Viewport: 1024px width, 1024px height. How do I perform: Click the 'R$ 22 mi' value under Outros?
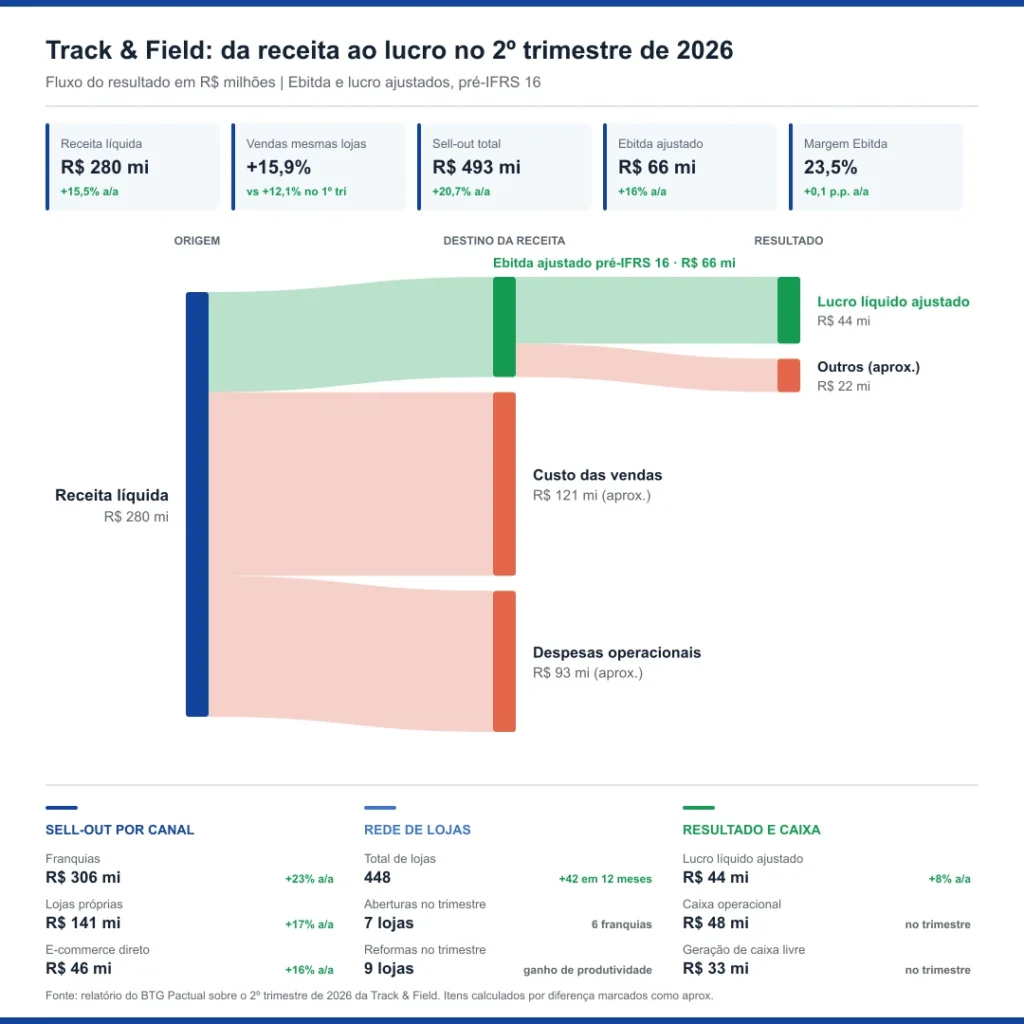pos(843,387)
